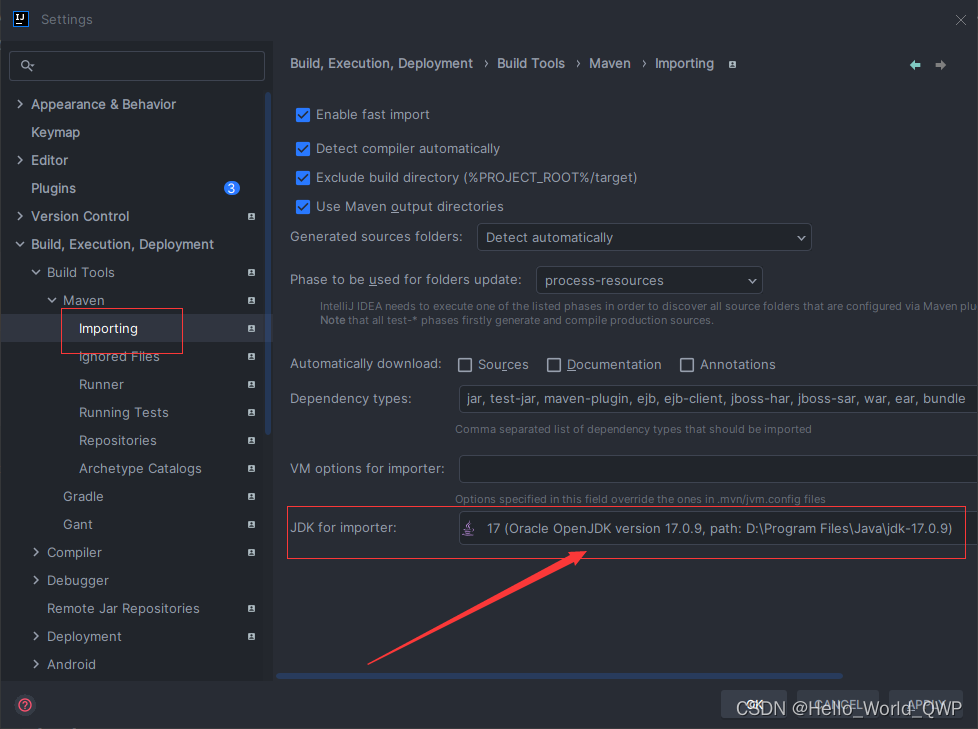Collapse Build Tools node
978x729 pixels.
36,273
